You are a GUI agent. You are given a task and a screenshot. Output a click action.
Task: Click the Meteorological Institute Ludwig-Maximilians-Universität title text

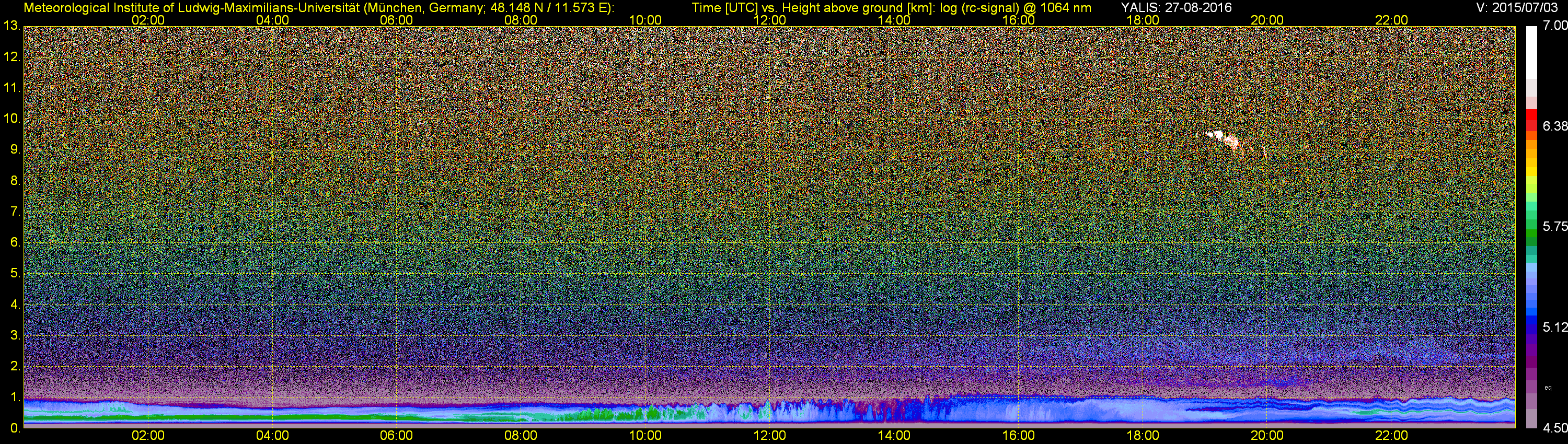pyautogui.click(x=318, y=8)
